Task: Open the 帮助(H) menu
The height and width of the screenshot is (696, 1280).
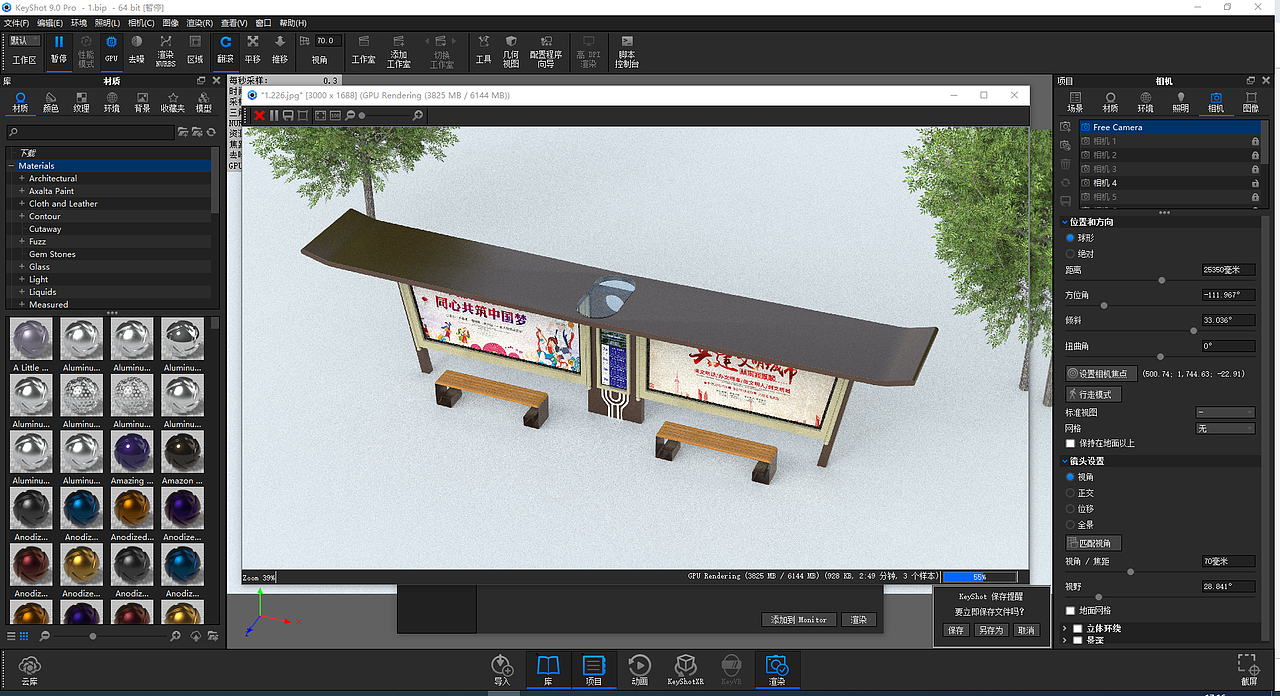Action: pos(293,22)
